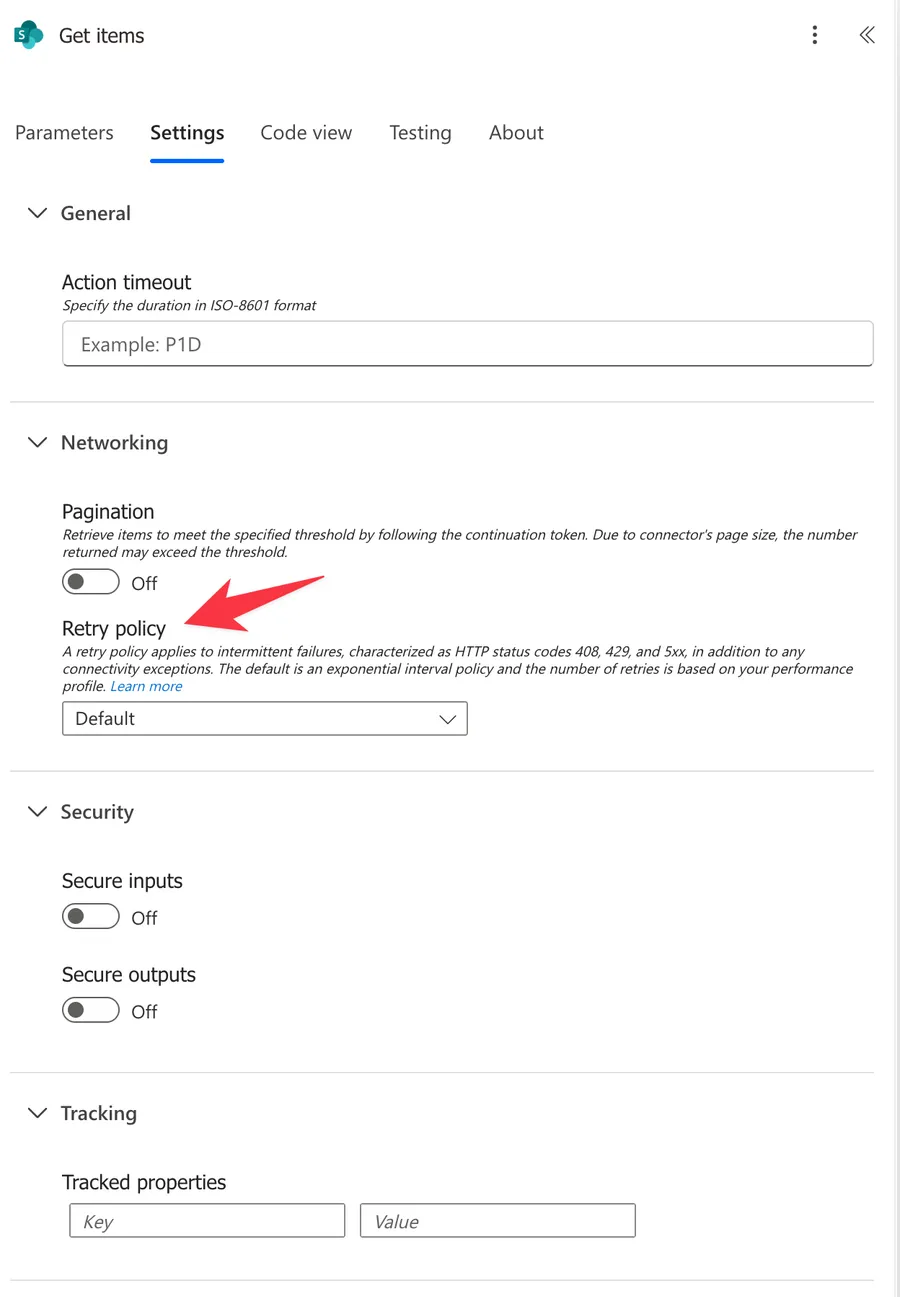Image resolution: width=900 pixels, height=1297 pixels.
Task: Enable Secure outputs
Action: pyautogui.click(x=90, y=1010)
